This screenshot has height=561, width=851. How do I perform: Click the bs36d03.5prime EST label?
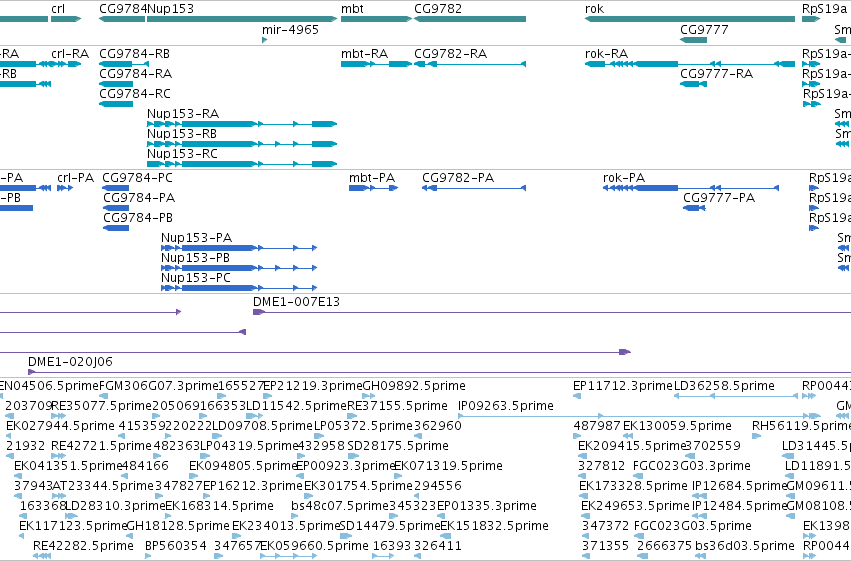click(745, 546)
